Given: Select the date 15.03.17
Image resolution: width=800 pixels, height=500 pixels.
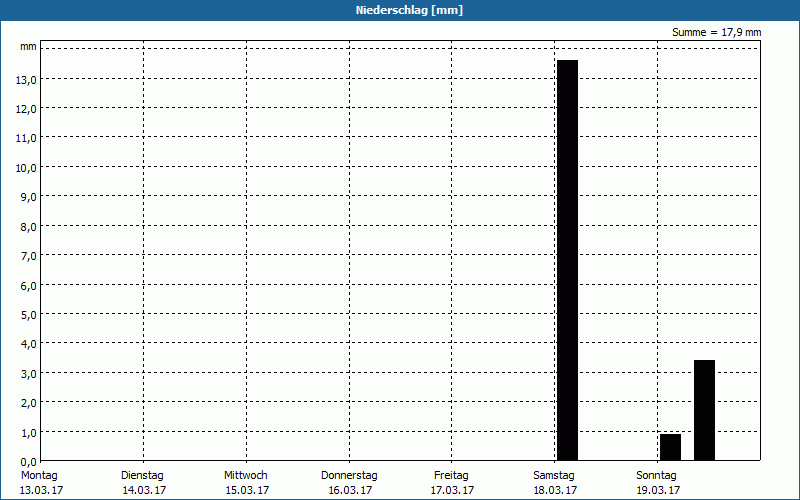Looking at the screenshot, I should tap(247, 490).
